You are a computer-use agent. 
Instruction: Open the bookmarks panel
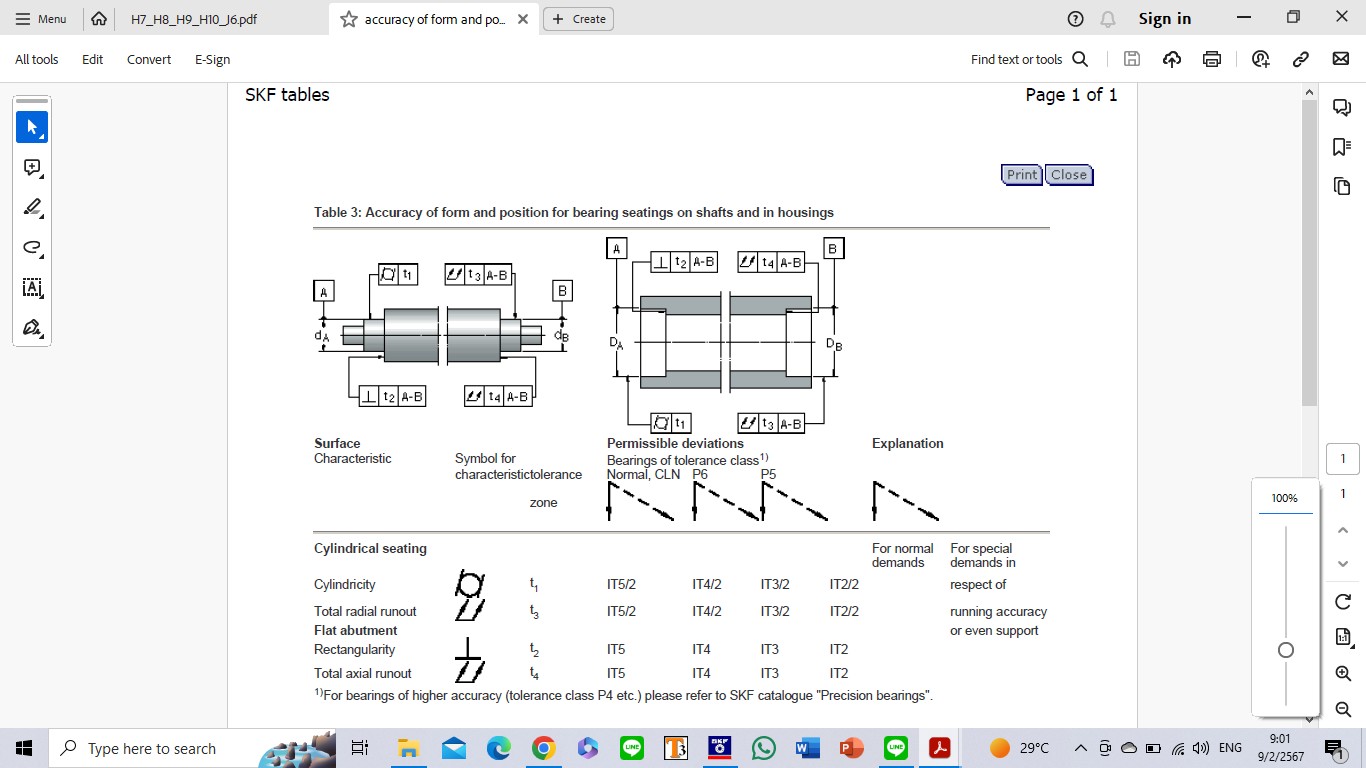(1342, 147)
